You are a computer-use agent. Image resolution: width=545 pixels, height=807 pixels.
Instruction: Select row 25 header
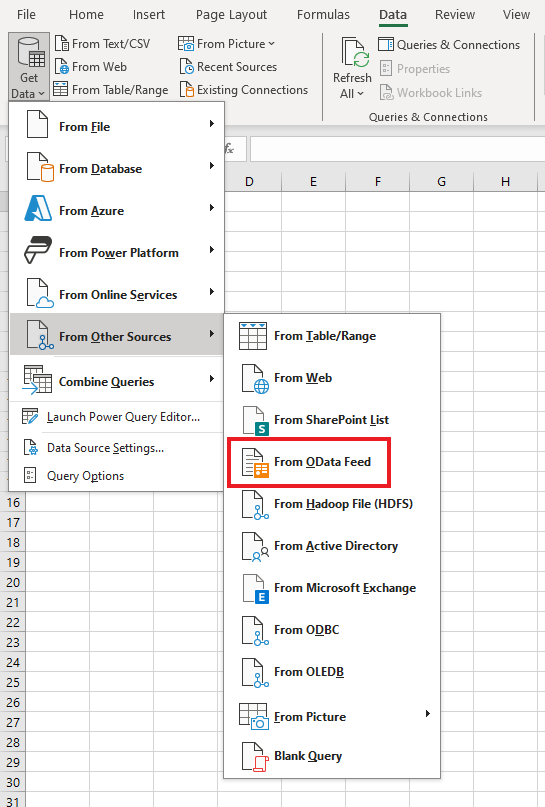click(x=13, y=682)
